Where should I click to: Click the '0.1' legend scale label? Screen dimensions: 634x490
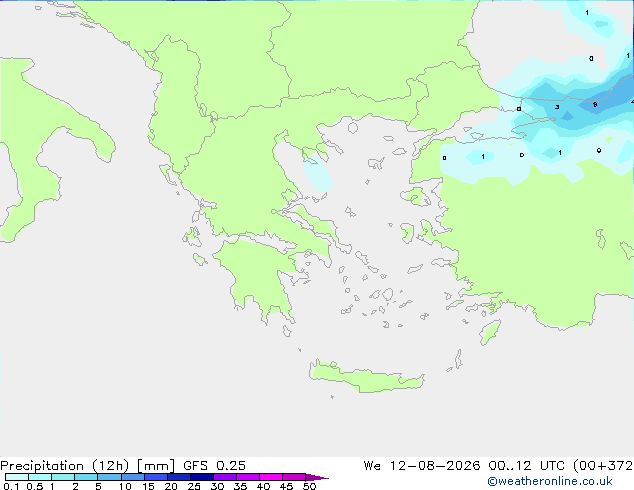pyautogui.click(x=11, y=486)
